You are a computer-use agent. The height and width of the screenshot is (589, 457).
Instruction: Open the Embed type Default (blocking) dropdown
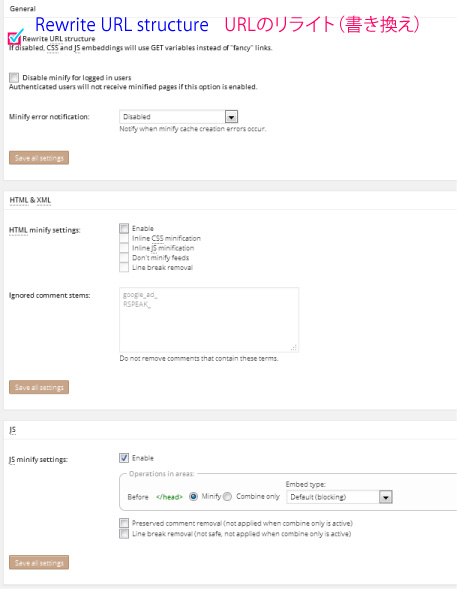click(x=339, y=497)
